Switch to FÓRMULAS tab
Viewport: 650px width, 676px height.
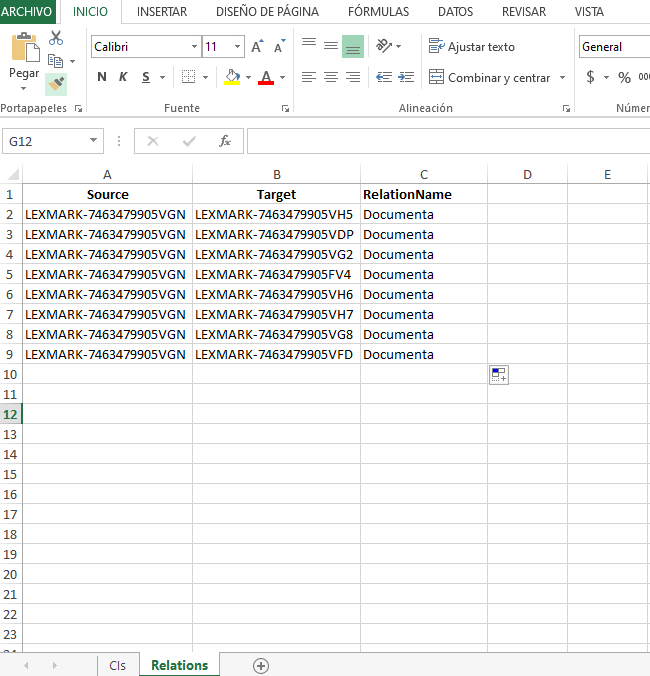point(378,12)
